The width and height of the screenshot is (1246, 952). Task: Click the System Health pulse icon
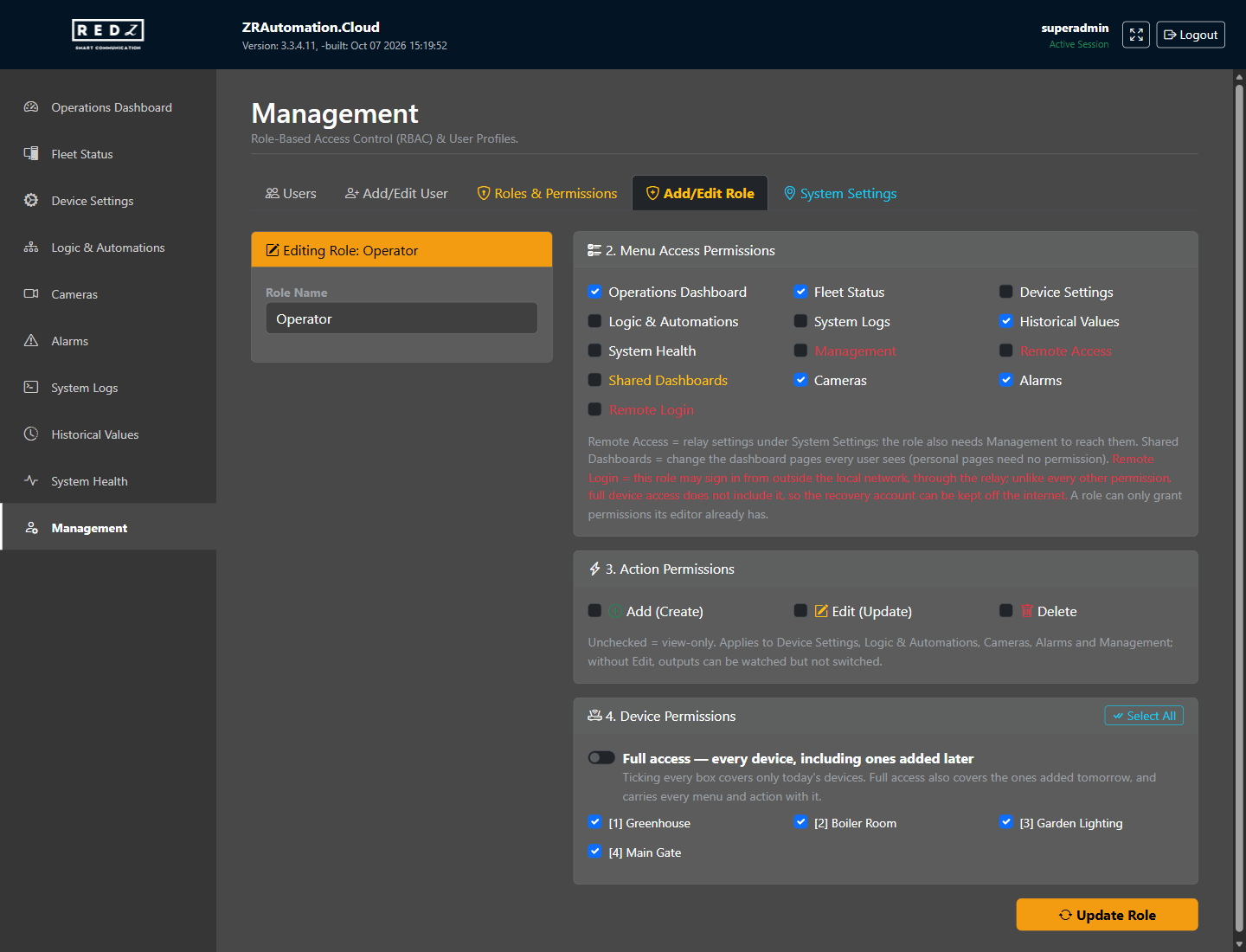click(31, 481)
